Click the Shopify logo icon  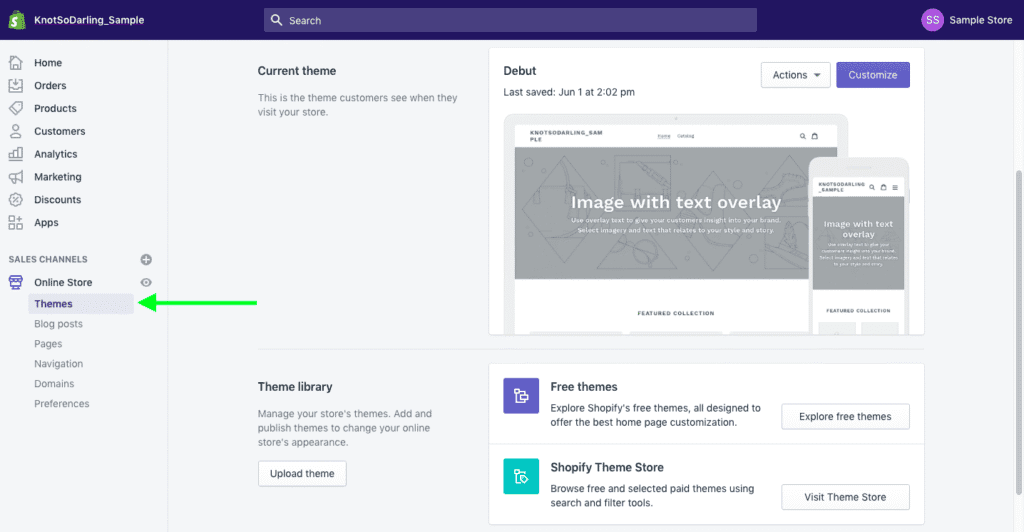(17, 20)
